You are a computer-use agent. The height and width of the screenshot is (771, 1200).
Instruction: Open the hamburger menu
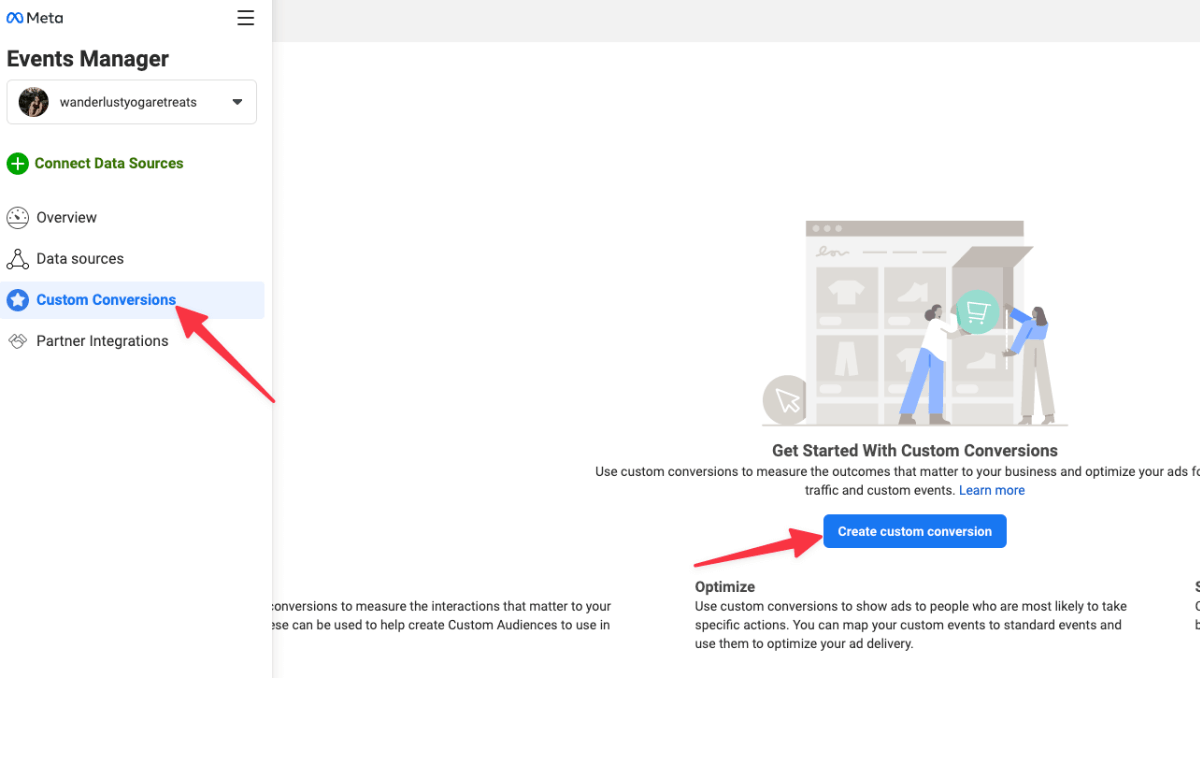[x=245, y=17]
